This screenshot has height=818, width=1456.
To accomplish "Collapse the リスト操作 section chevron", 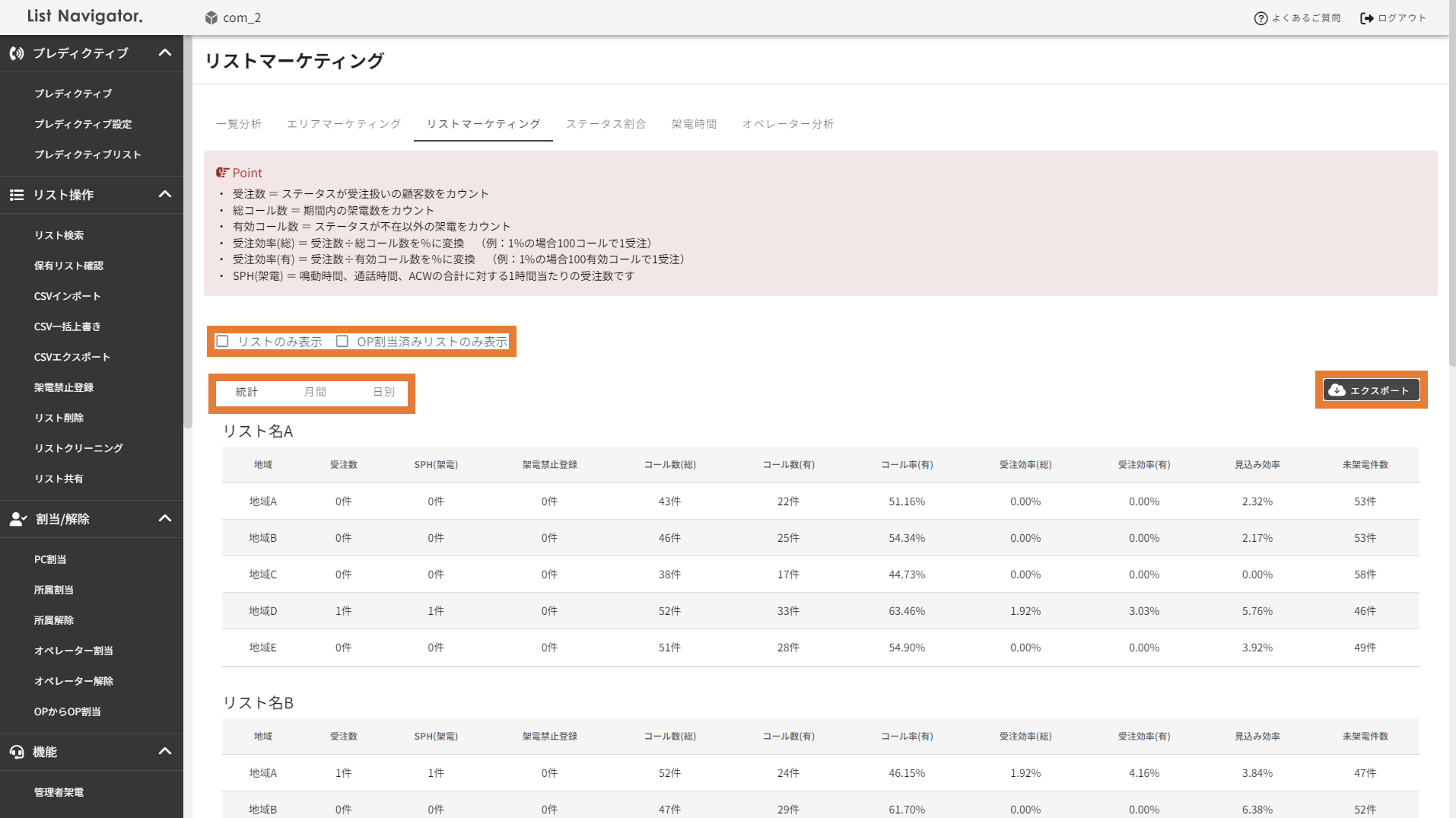I will click(165, 195).
